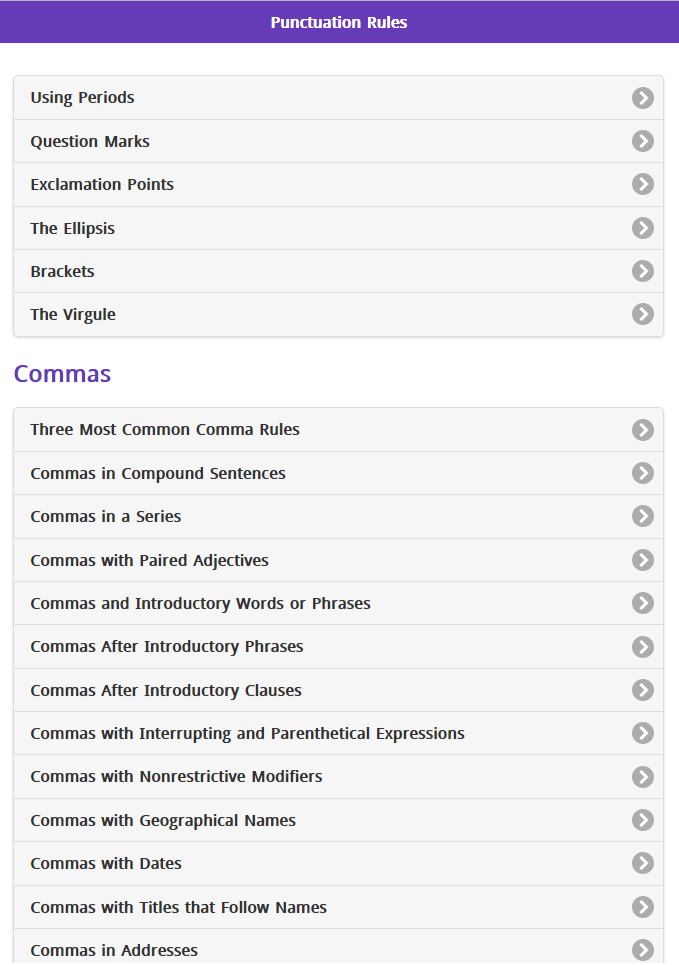Click the Punctuation Rules header title
This screenshot has width=679, height=965.
coord(339,22)
